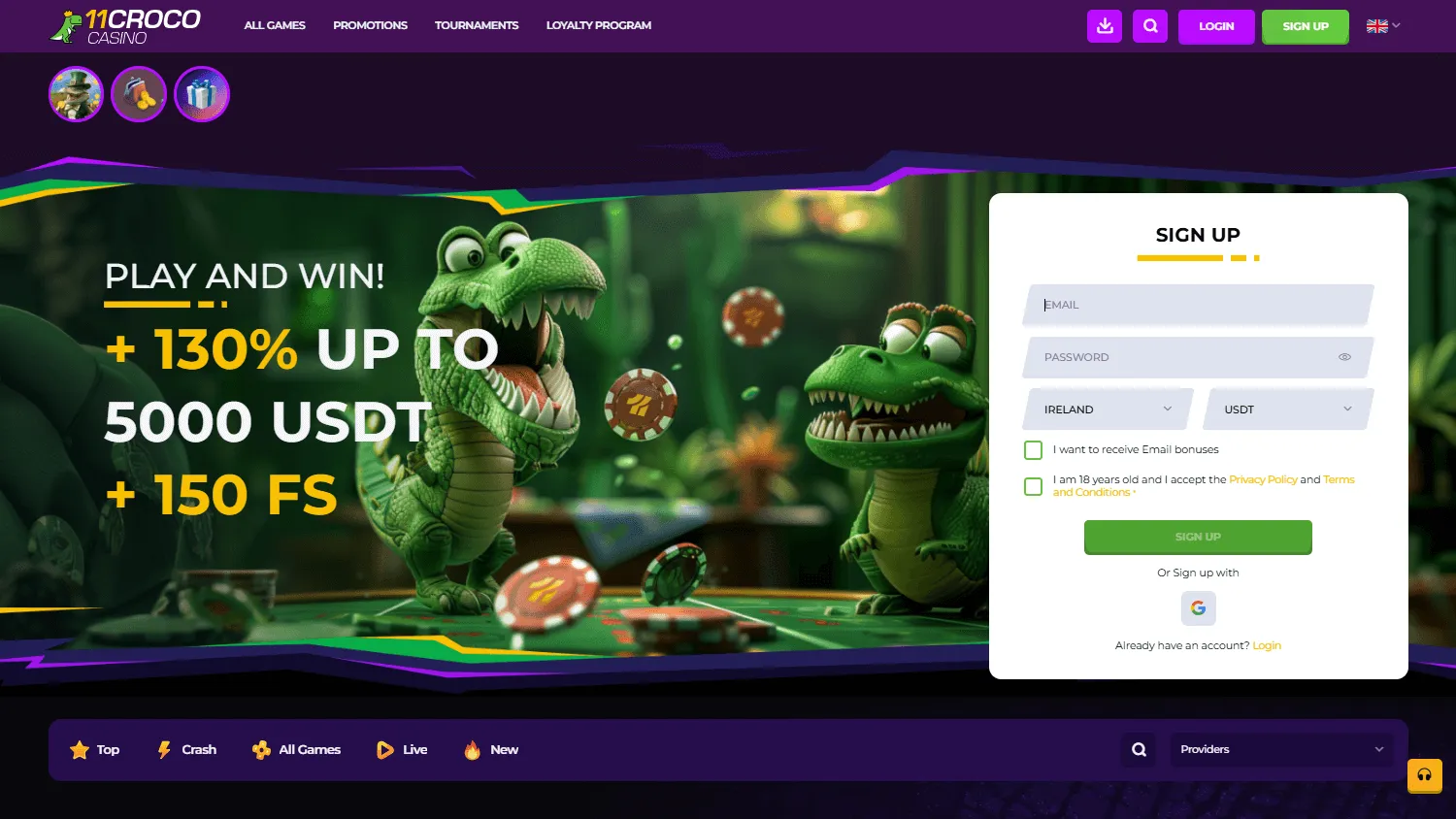
Task: Select the Top games star icon
Action: pyautogui.click(x=79, y=749)
